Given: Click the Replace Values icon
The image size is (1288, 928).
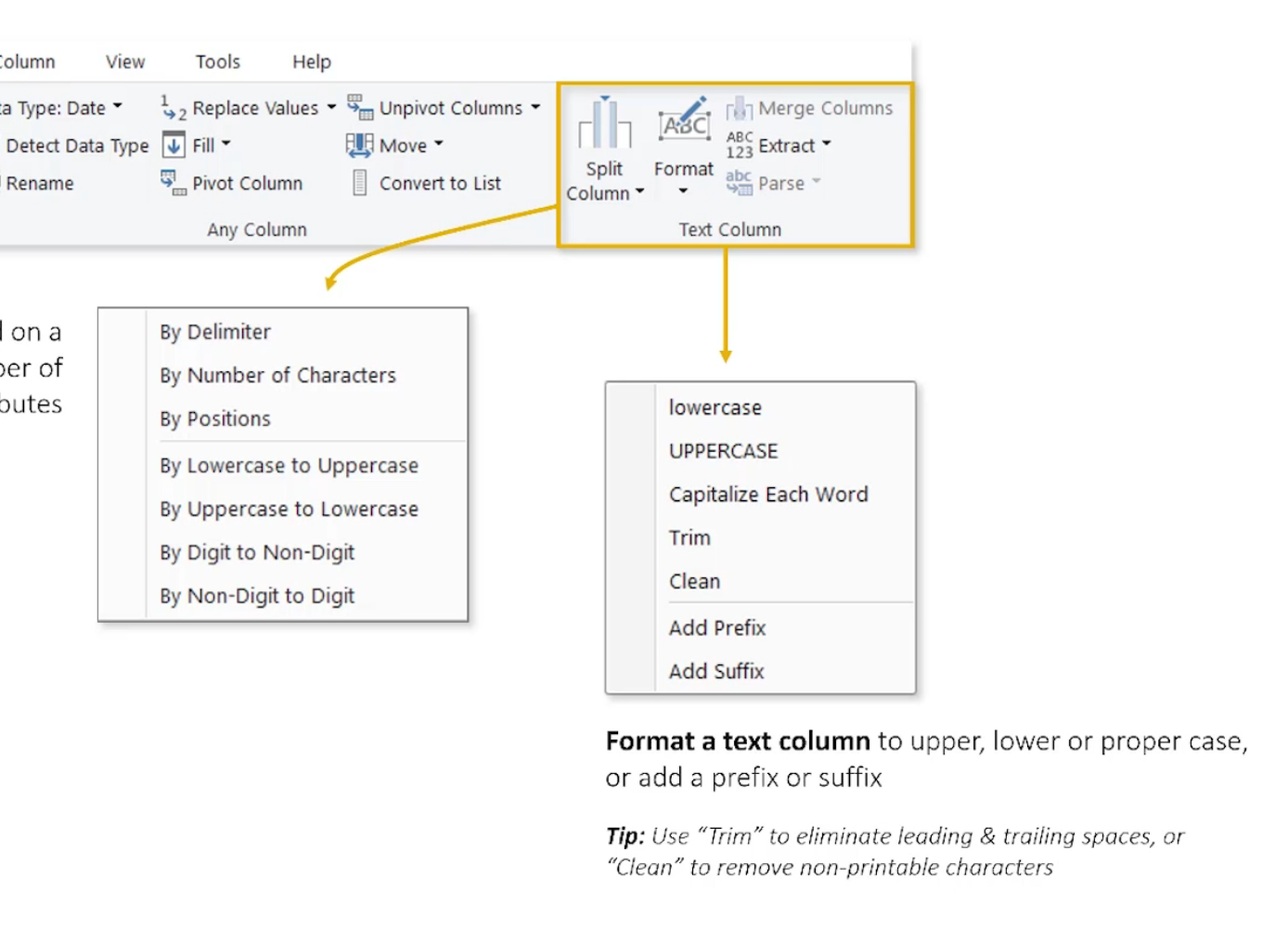Looking at the screenshot, I should 173,108.
